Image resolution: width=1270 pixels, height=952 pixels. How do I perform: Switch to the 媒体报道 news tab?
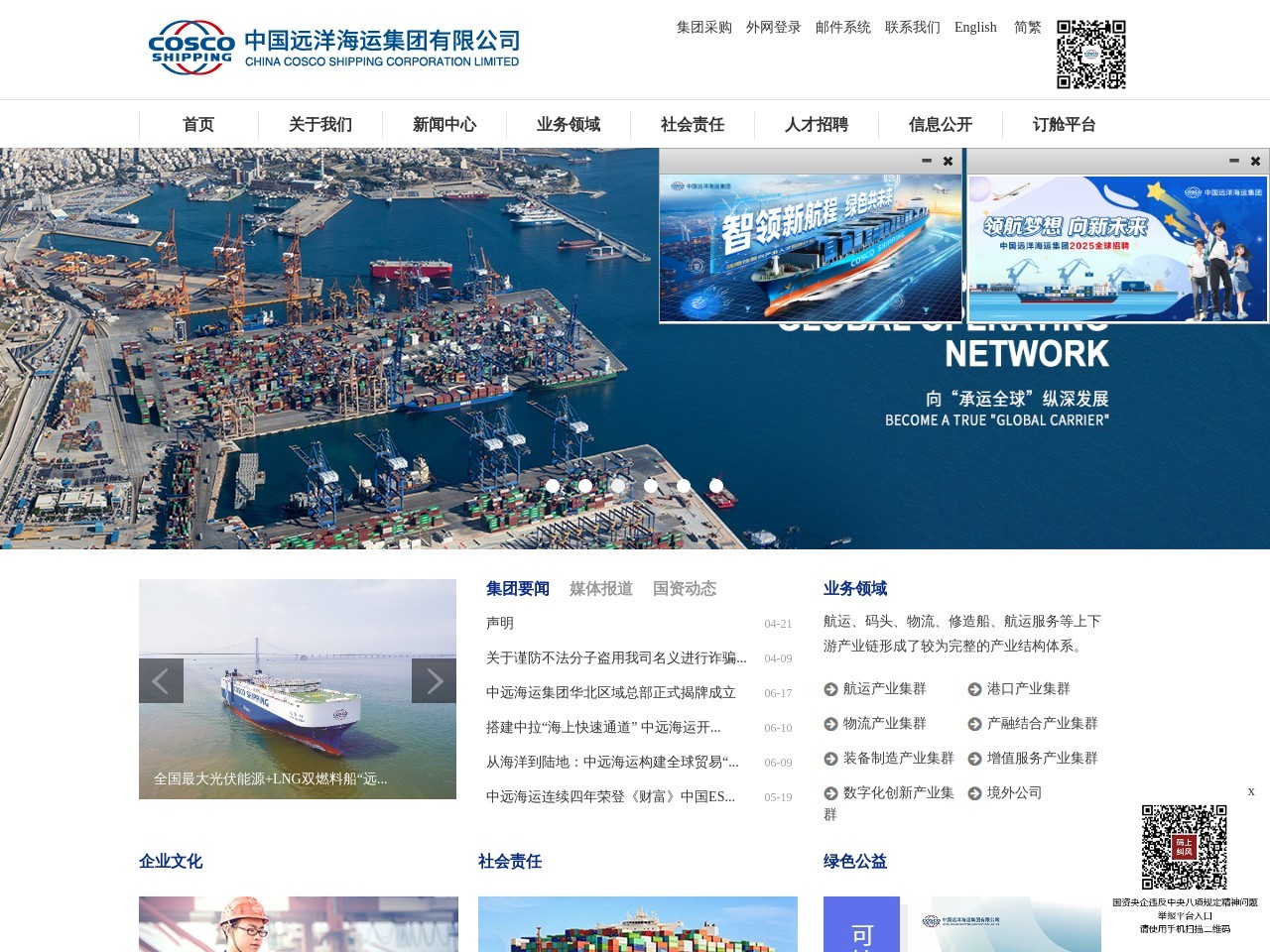pos(601,589)
